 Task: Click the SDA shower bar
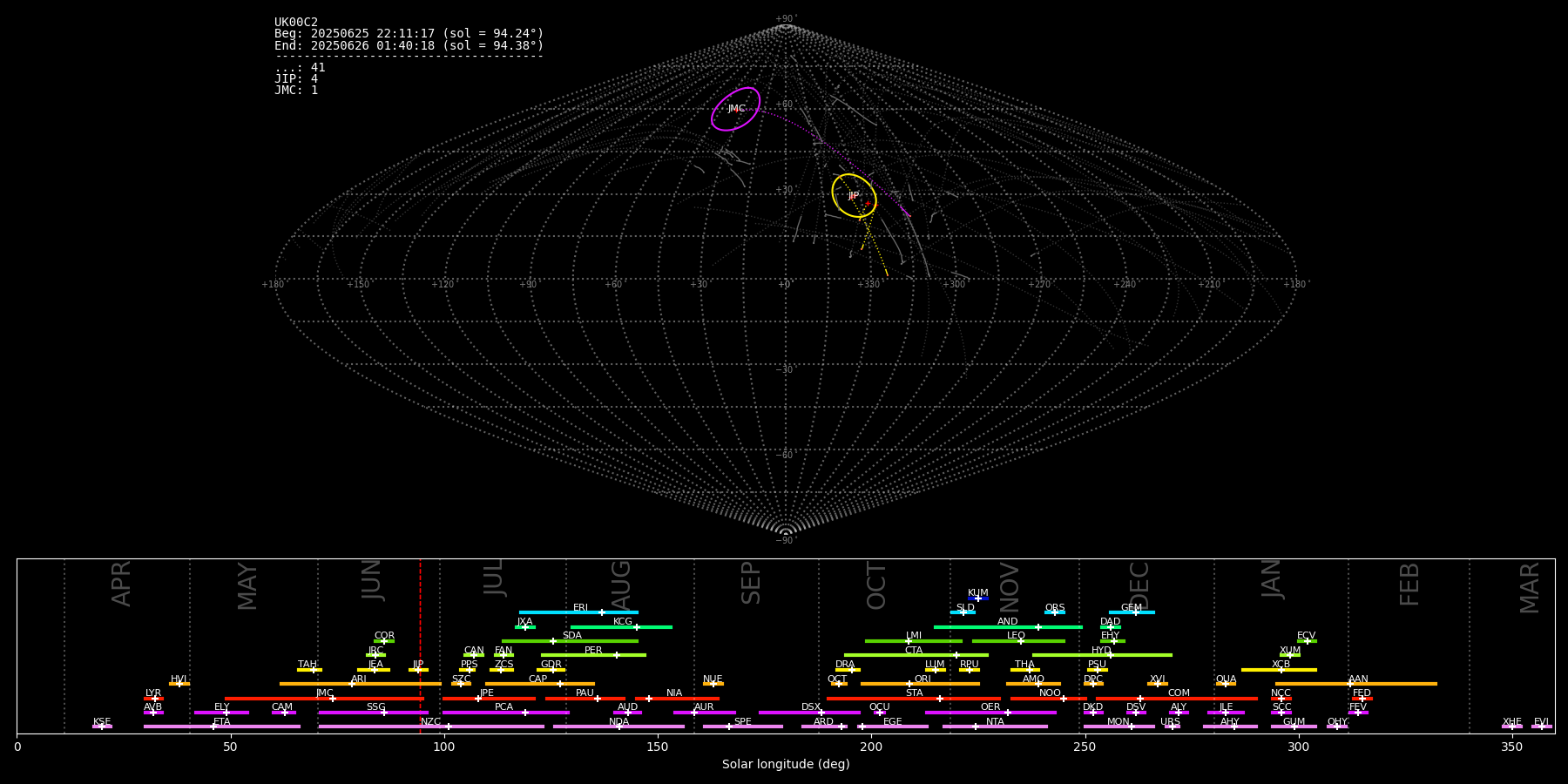pyautogui.click(x=570, y=641)
